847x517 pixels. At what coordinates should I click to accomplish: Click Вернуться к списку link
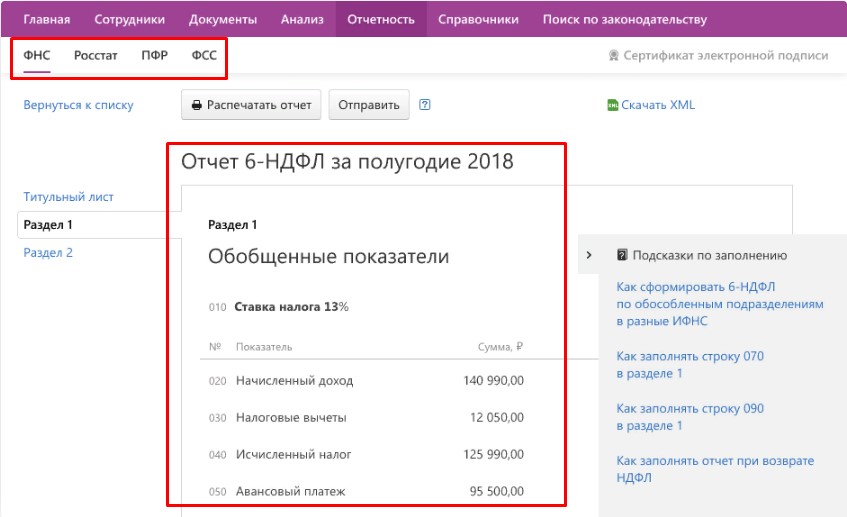(x=78, y=105)
